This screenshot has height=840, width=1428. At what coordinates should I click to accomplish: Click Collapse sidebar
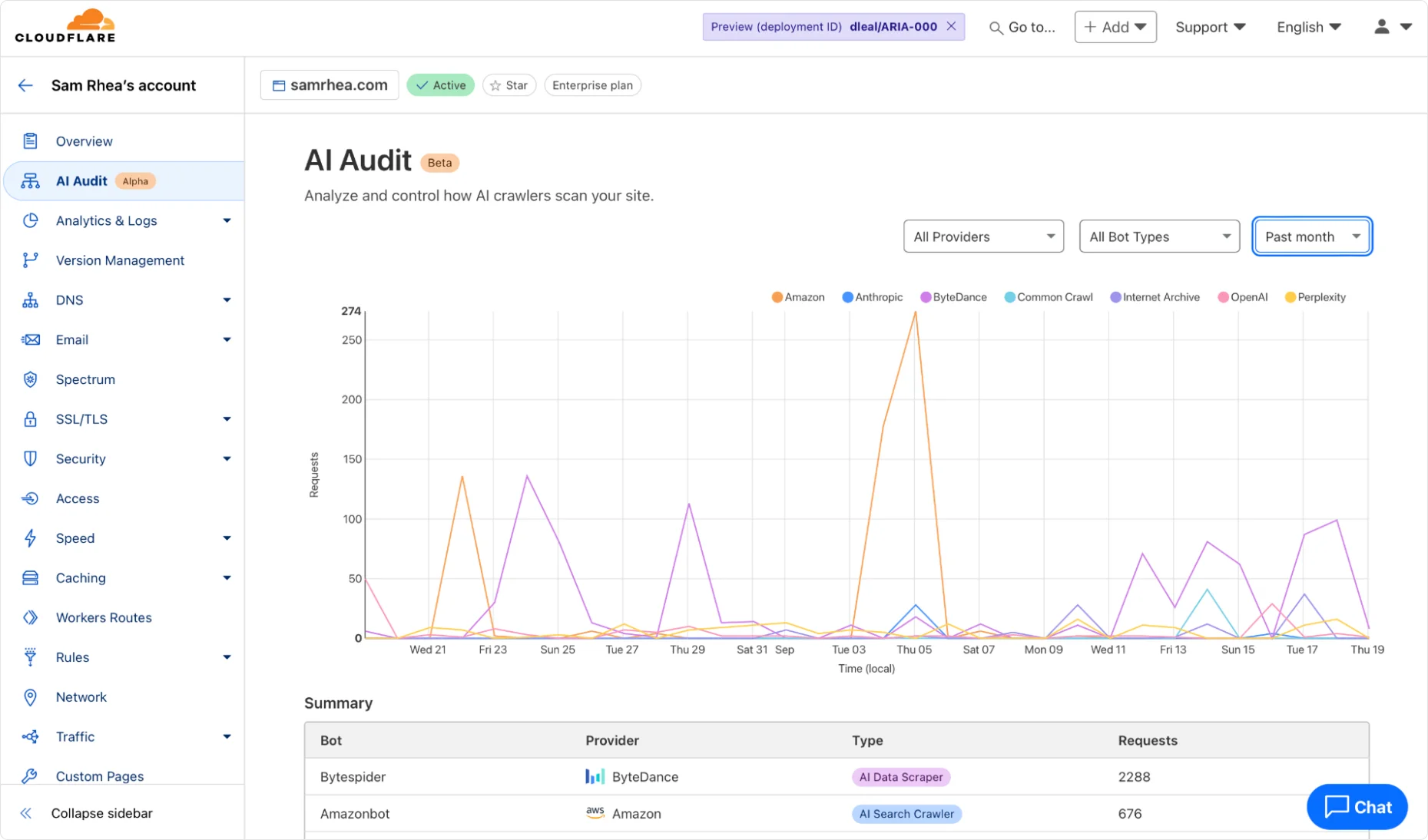(x=101, y=813)
